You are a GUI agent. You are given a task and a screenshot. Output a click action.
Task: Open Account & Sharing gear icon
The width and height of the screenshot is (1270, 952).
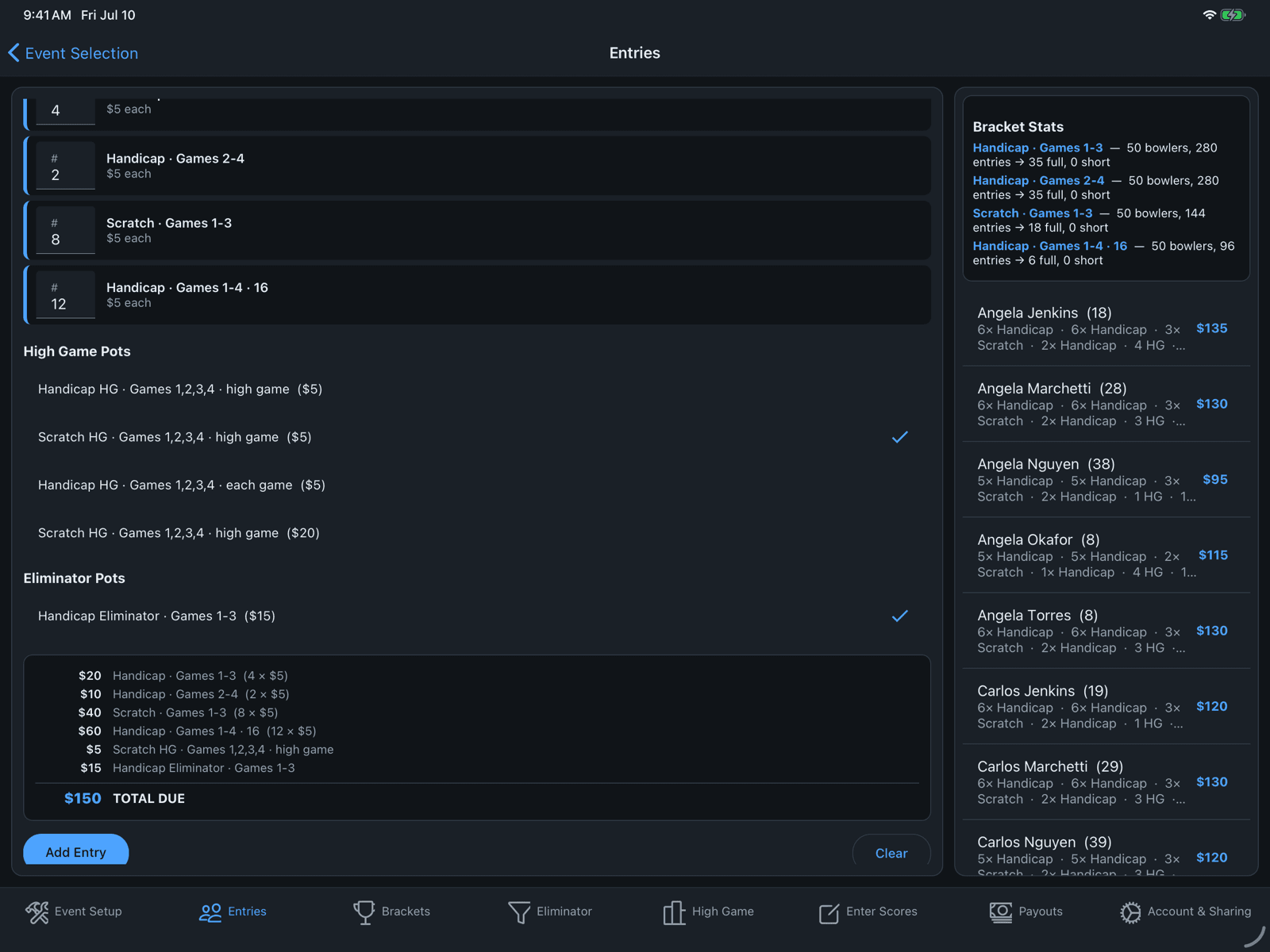click(x=1130, y=912)
